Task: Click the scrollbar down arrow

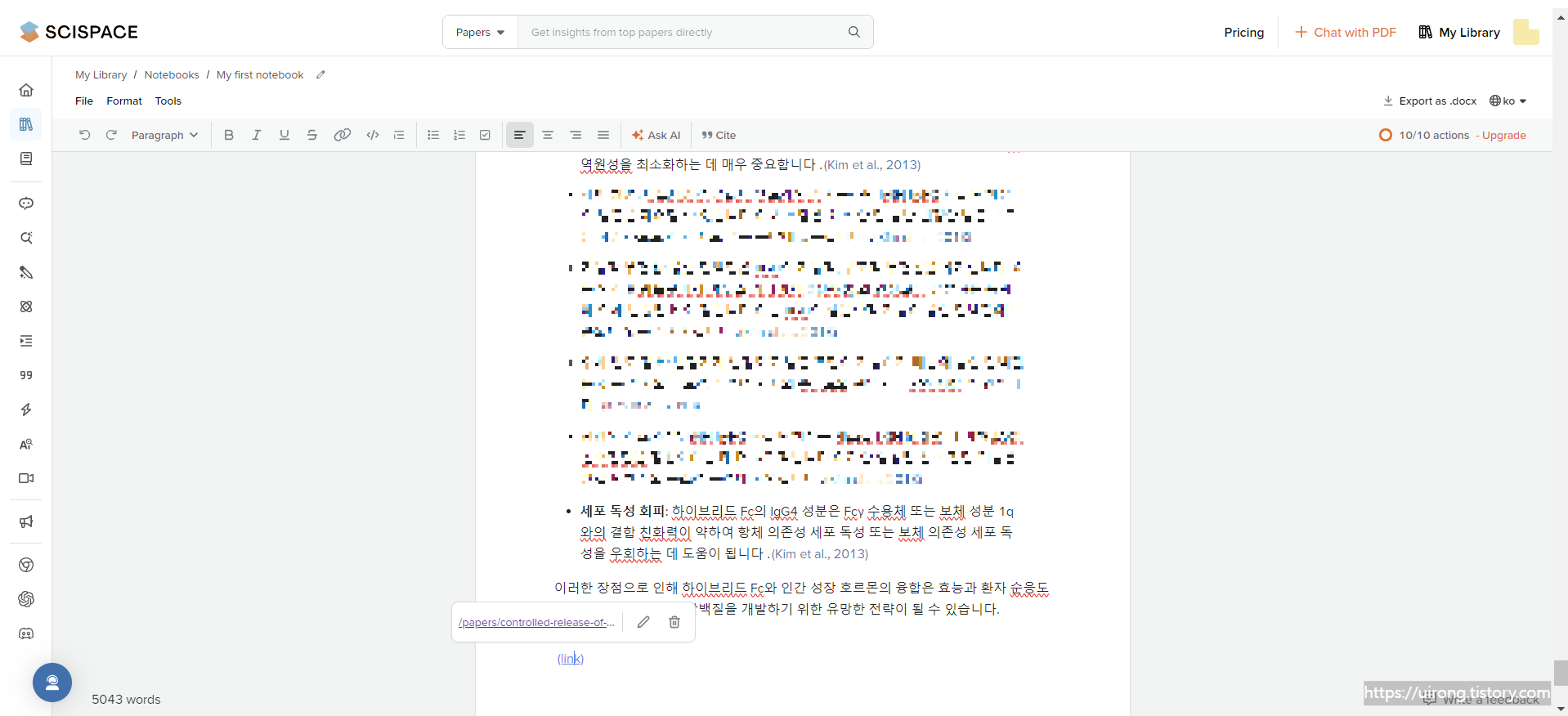Action: tap(1561, 709)
